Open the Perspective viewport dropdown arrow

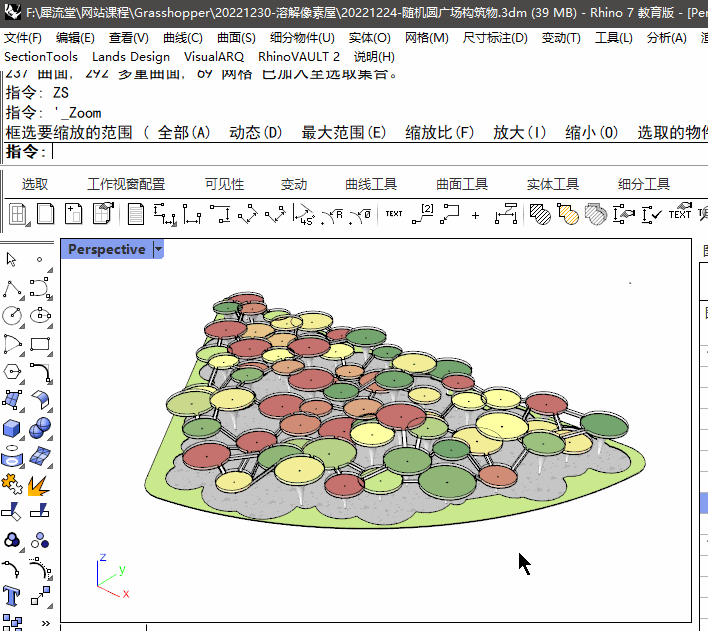point(158,249)
